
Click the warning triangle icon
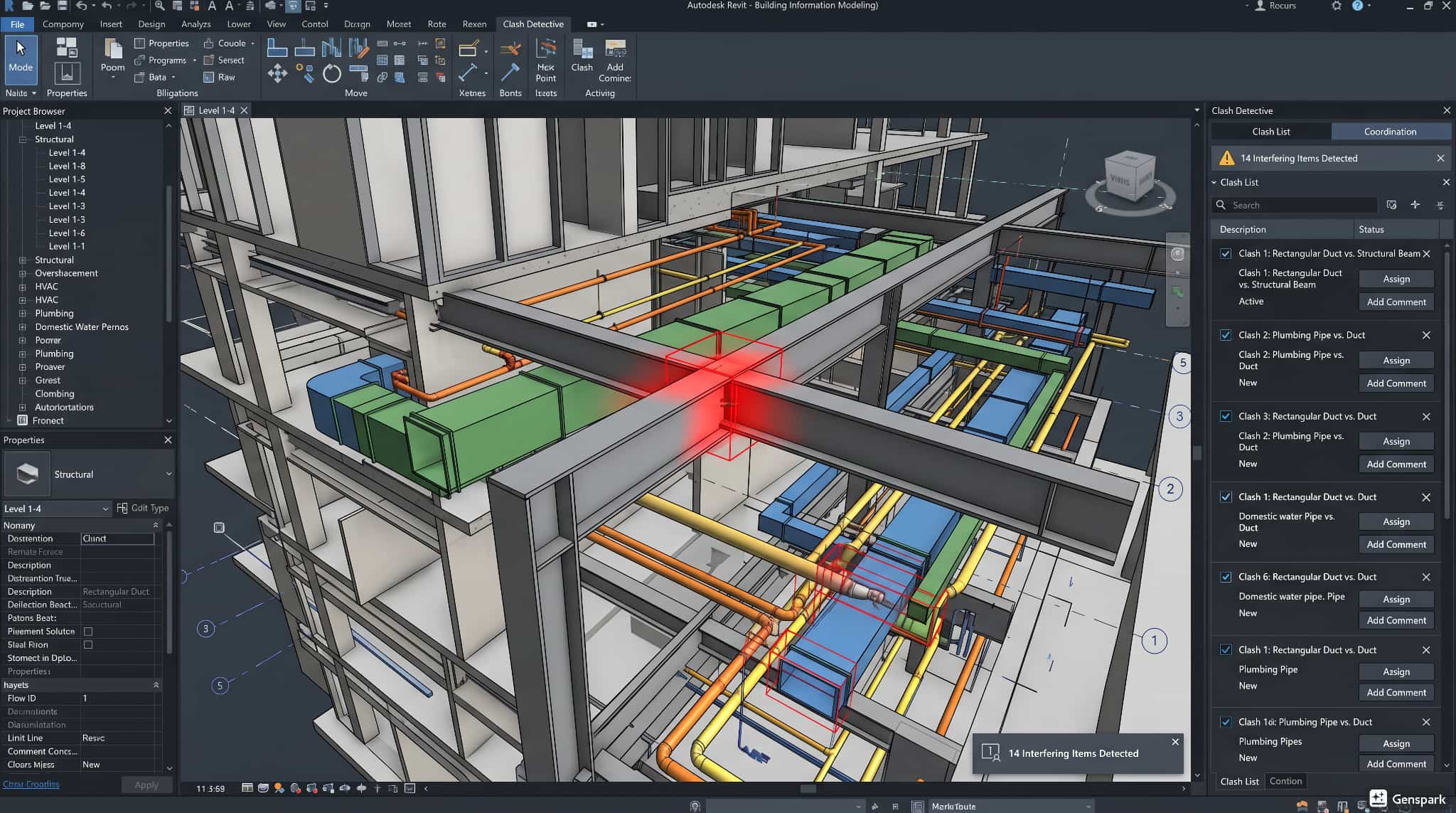tap(1226, 158)
